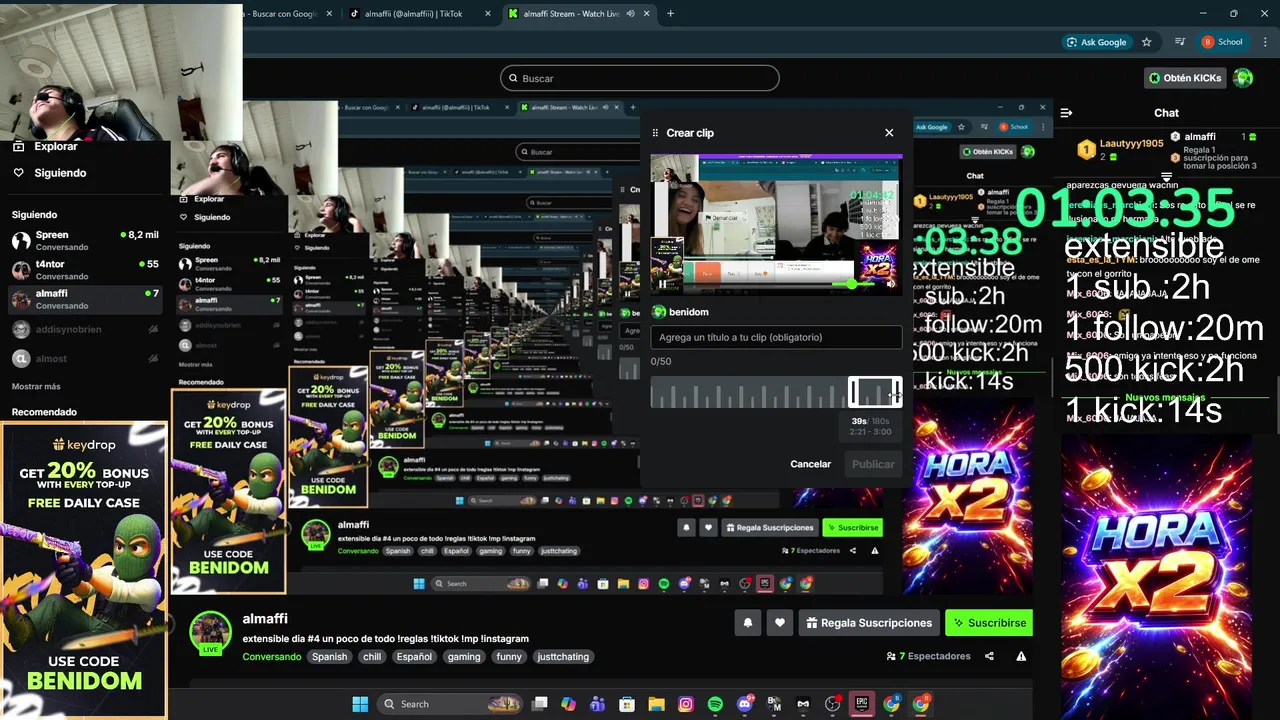Image resolution: width=1280 pixels, height=720 pixels.
Task: Collapse the chat panel with the arrow icon
Action: [x=1066, y=113]
